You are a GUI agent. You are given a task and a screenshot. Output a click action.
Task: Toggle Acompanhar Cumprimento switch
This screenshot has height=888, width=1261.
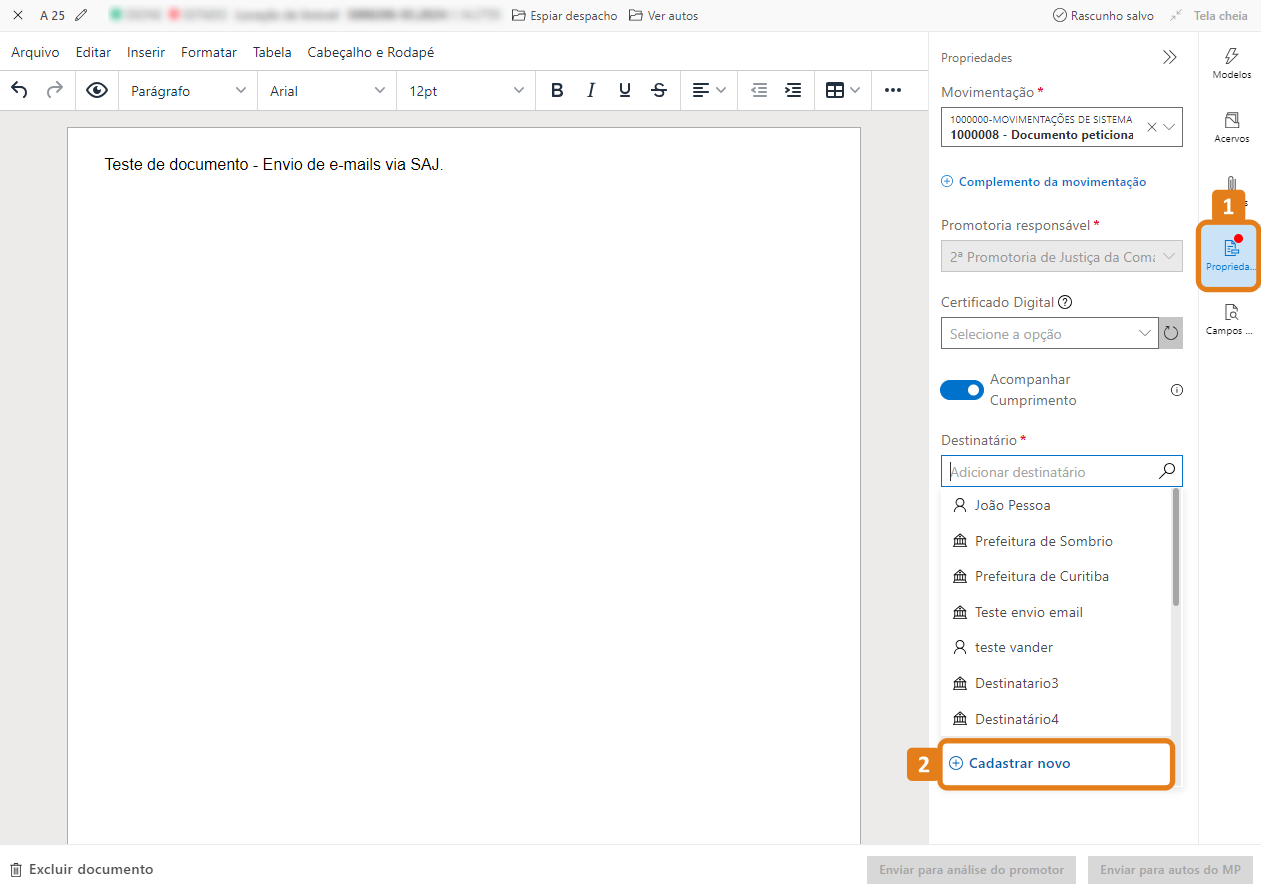(961, 390)
